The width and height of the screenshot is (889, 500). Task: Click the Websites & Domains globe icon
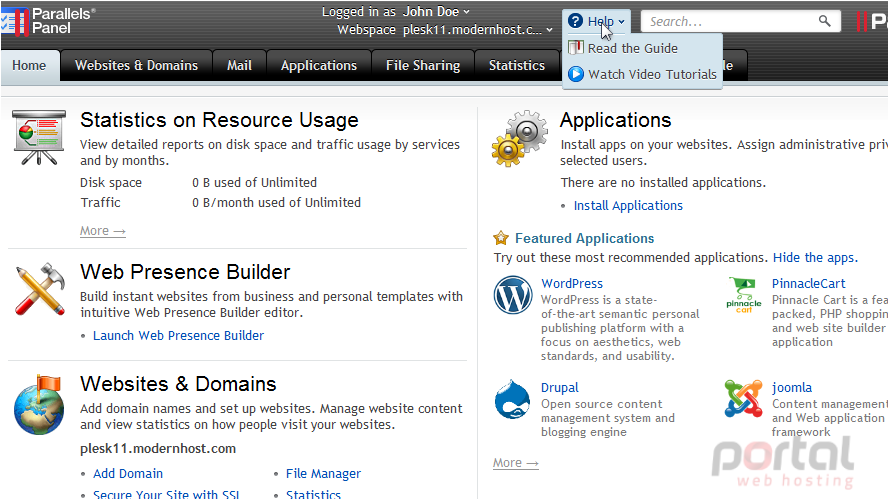point(39,405)
